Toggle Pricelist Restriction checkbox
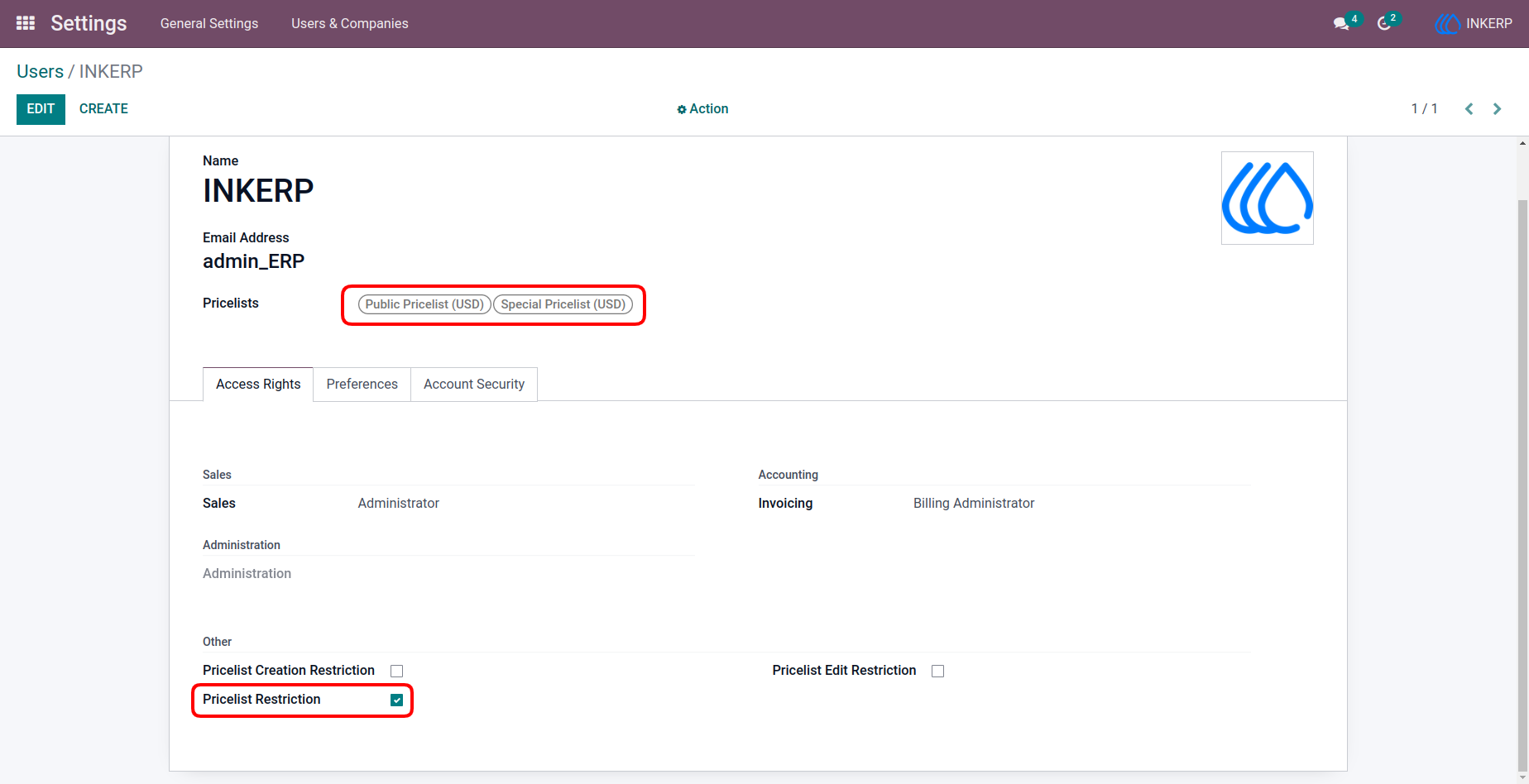This screenshot has width=1529, height=784. (397, 700)
